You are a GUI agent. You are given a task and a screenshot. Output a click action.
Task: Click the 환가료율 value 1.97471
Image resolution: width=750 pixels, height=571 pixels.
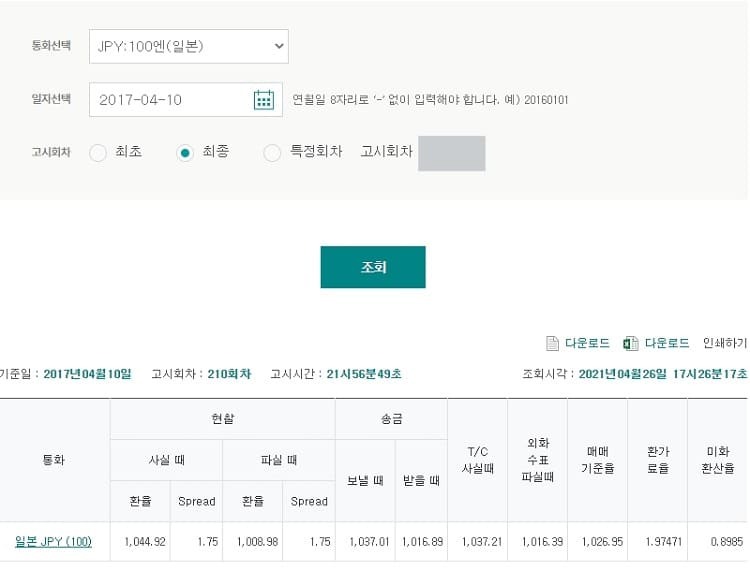[x=663, y=541]
